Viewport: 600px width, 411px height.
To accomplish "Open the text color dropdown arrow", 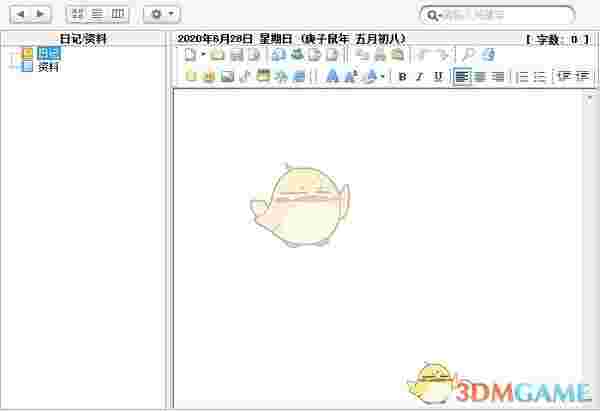I will pyautogui.click(x=382, y=77).
